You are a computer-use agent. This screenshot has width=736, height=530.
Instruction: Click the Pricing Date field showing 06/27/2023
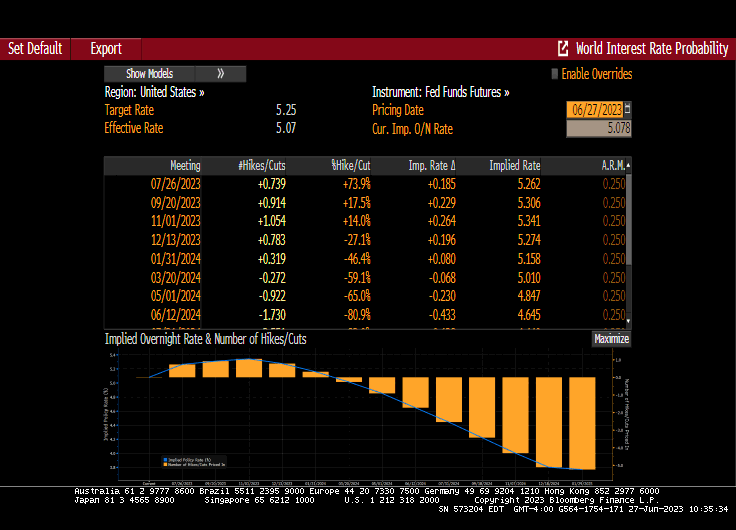click(594, 110)
